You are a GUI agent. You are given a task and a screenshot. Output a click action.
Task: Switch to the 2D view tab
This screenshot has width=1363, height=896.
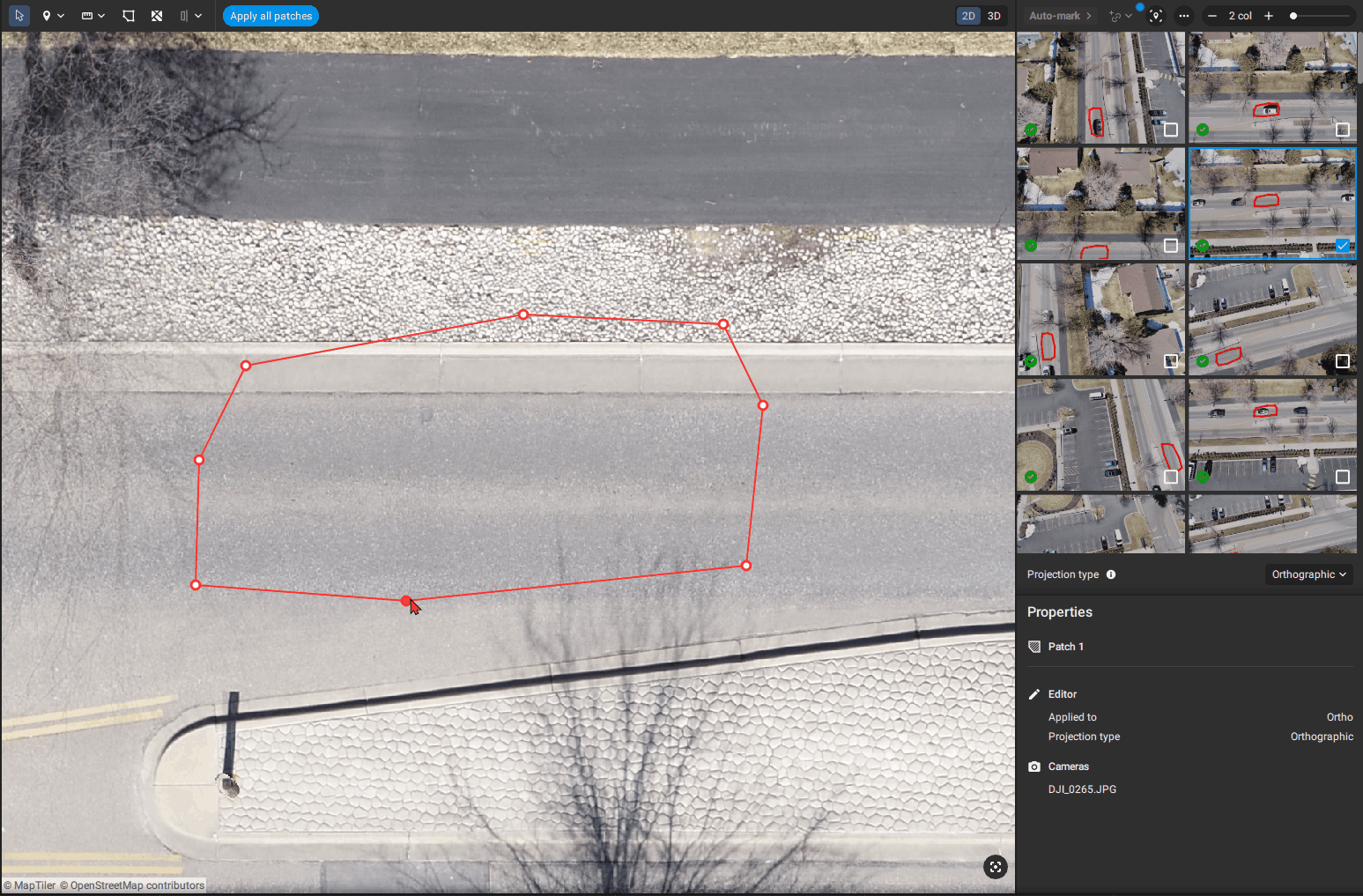click(x=968, y=16)
